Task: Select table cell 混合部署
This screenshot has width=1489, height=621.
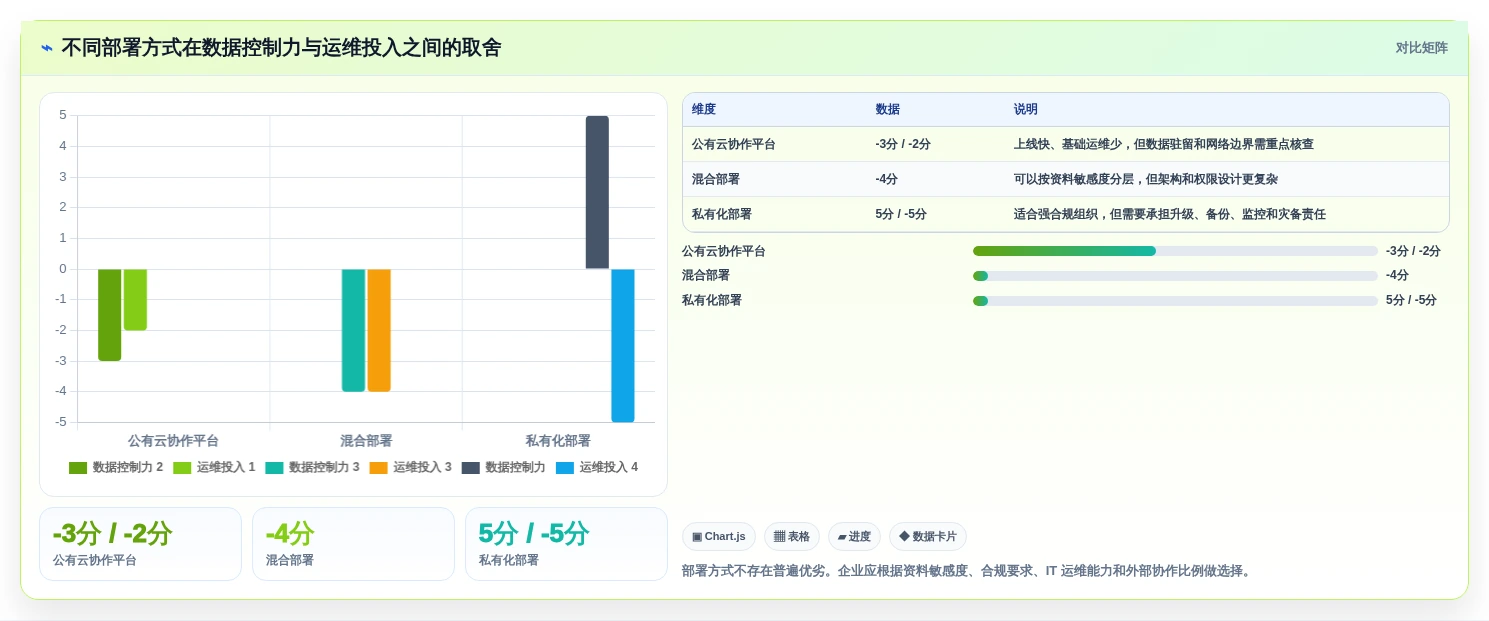Action: pyautogui.click(x=716, y=179)
